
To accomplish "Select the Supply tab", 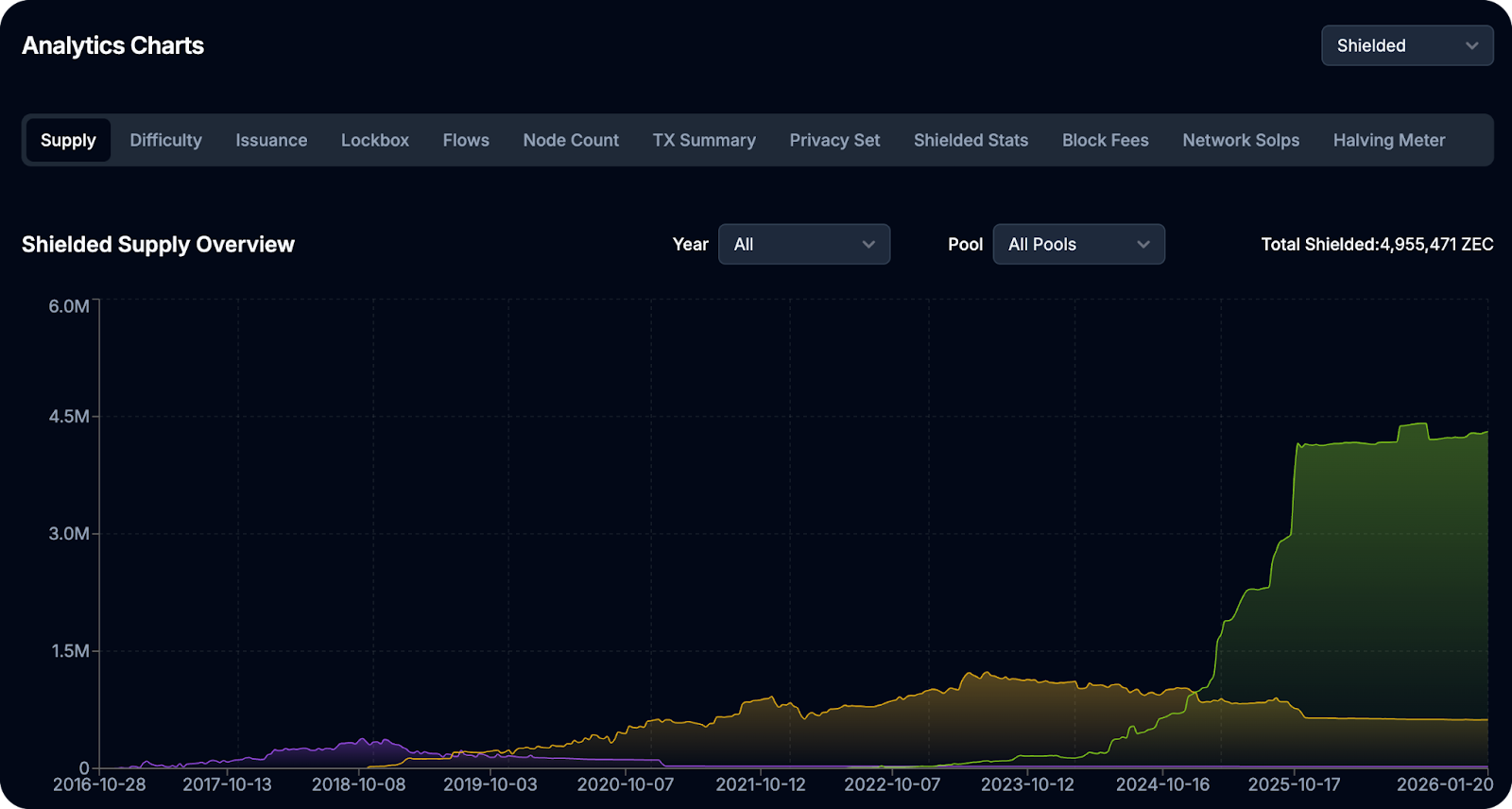I will 68,140.
